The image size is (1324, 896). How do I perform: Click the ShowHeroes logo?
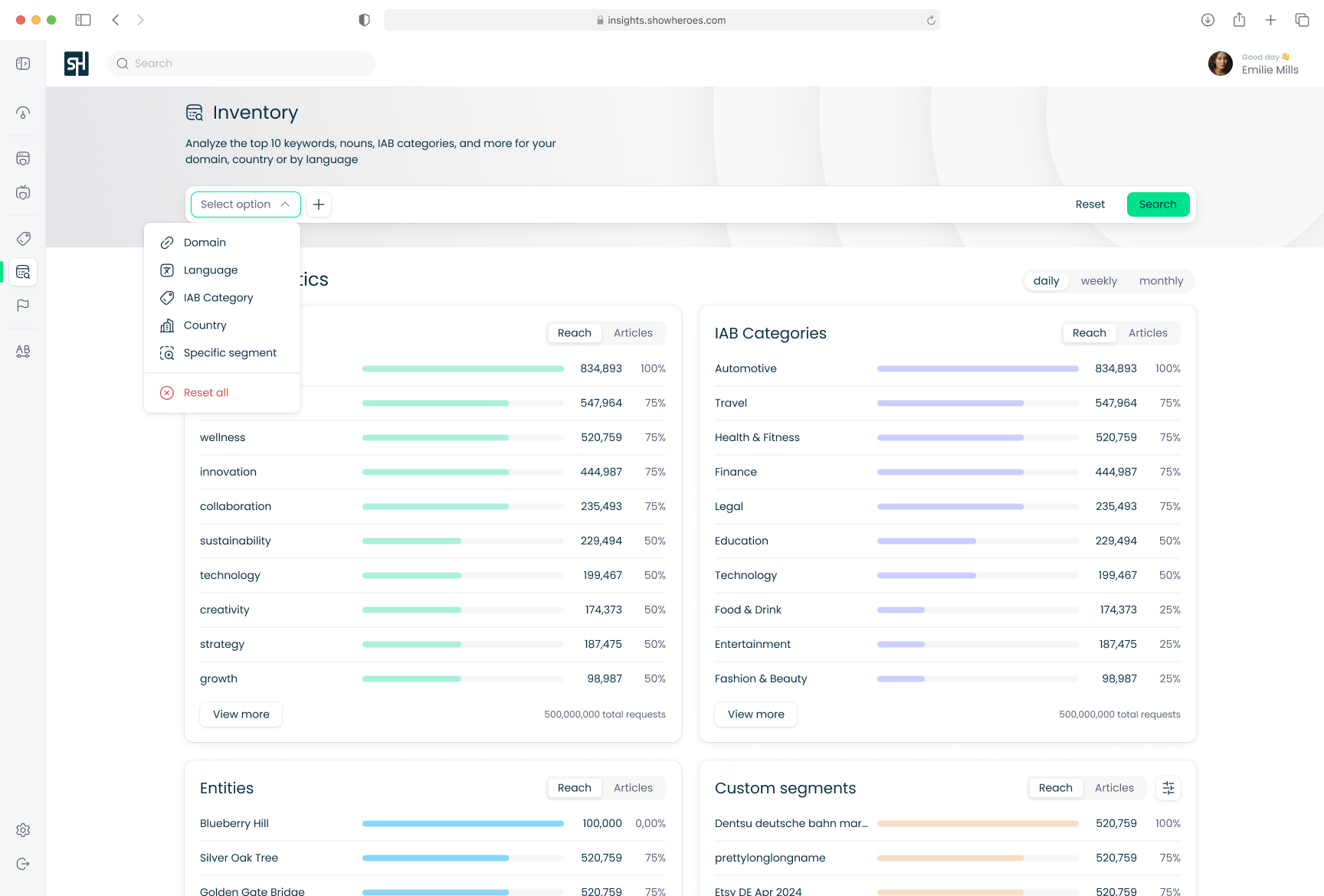point(77,64)
